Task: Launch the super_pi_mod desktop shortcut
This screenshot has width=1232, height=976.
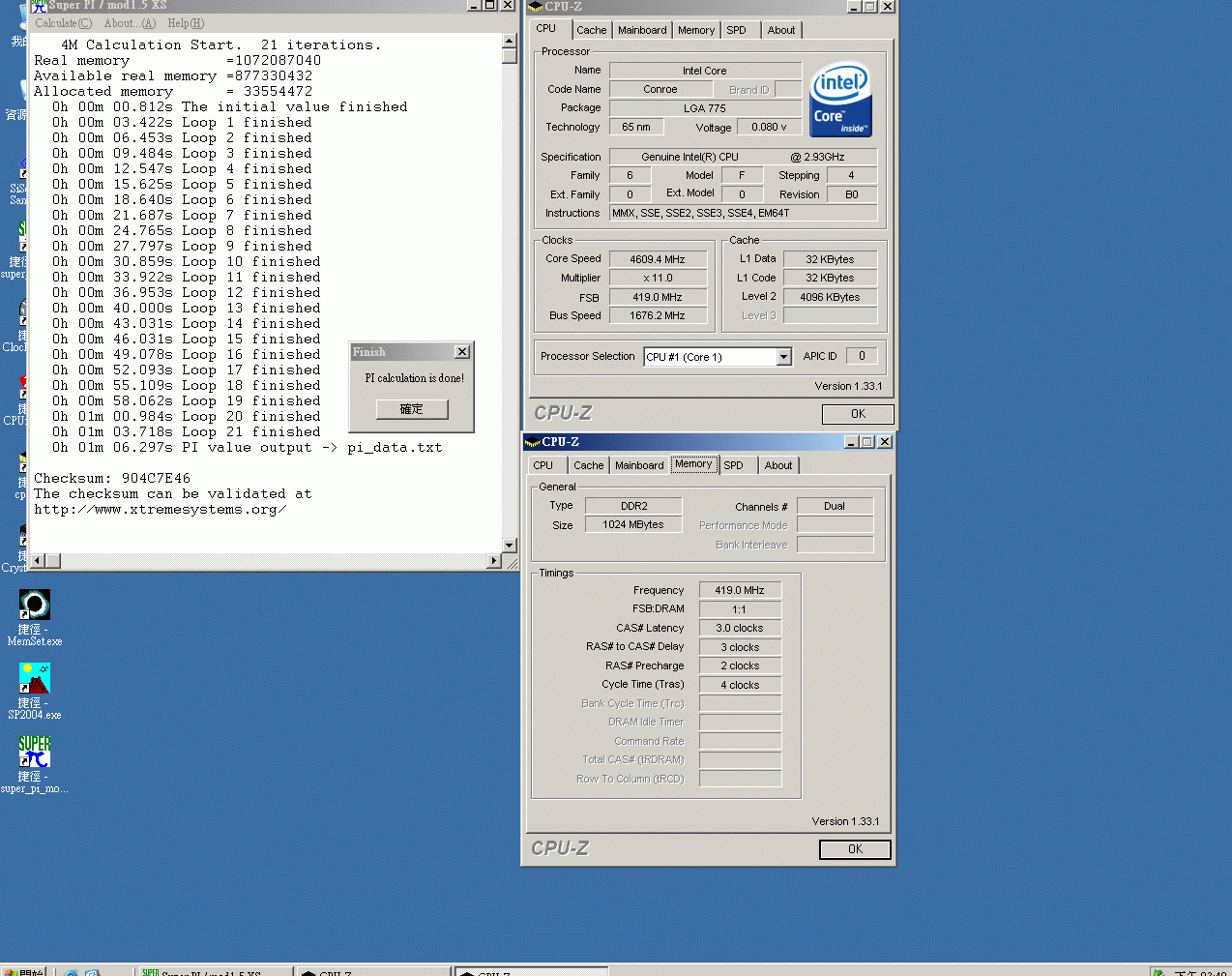Action: click(x=35, y=764)
